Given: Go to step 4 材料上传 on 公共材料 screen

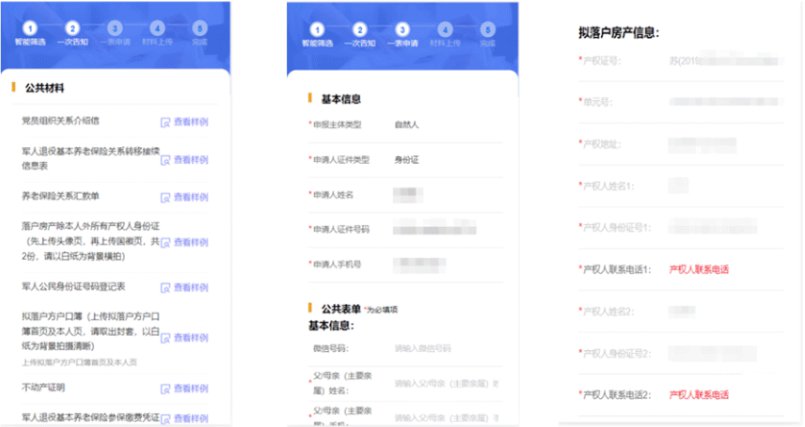Looking at the screenshot, I should pos(157,33).
